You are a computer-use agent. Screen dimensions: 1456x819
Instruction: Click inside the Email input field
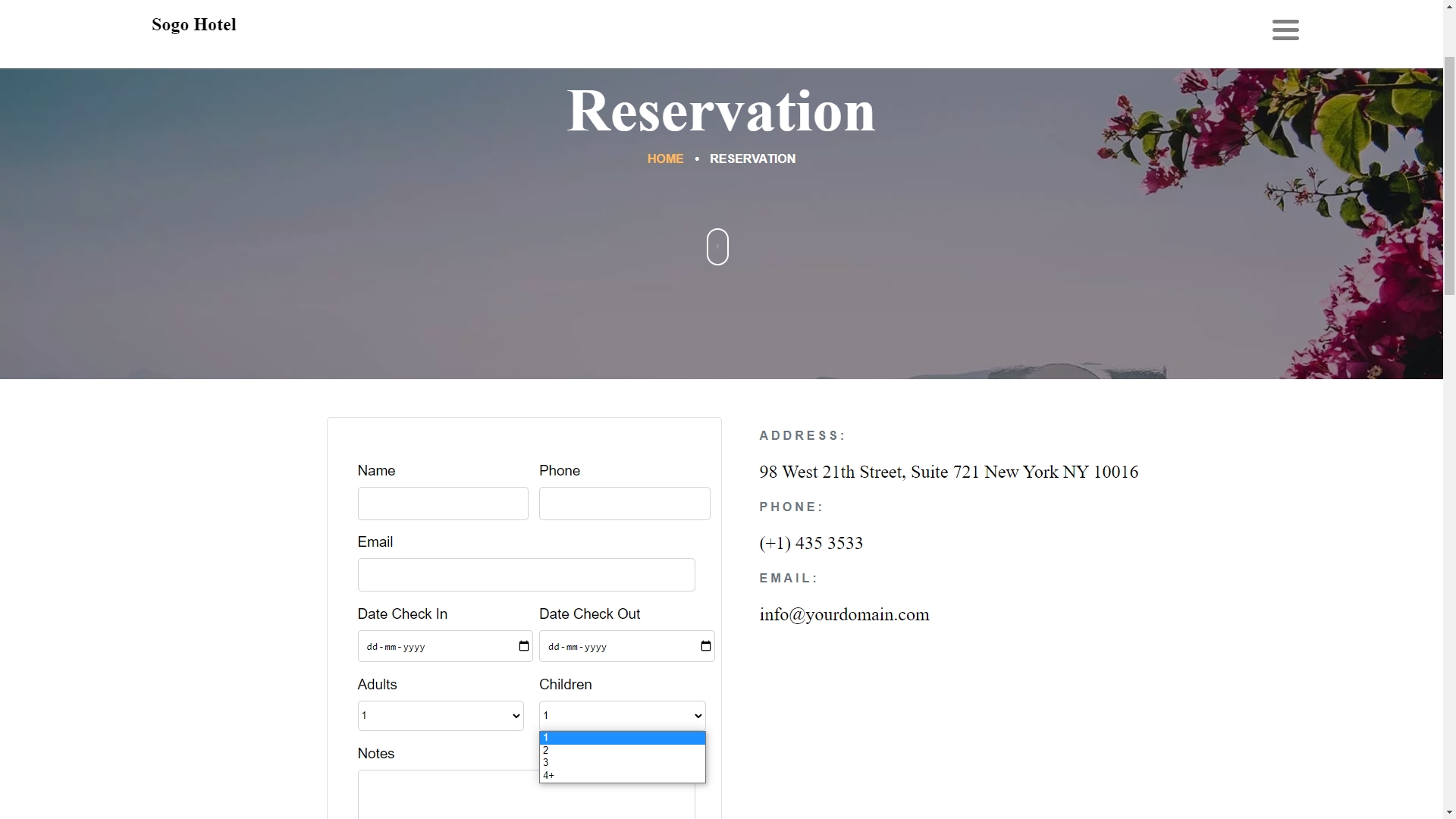[526, 574]
